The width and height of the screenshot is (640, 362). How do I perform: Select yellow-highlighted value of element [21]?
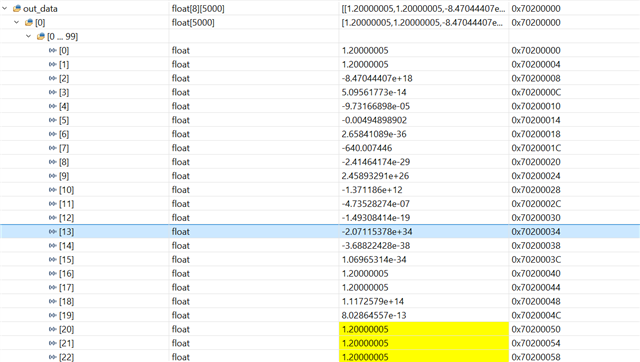[x=424, y=343]
